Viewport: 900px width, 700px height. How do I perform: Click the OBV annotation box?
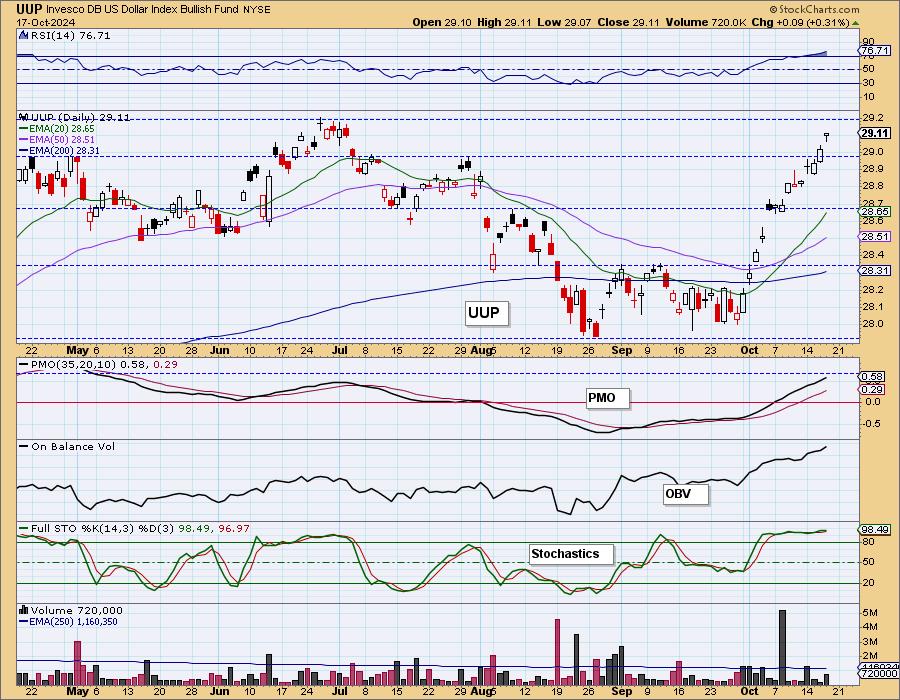click(x=685, y=493)
